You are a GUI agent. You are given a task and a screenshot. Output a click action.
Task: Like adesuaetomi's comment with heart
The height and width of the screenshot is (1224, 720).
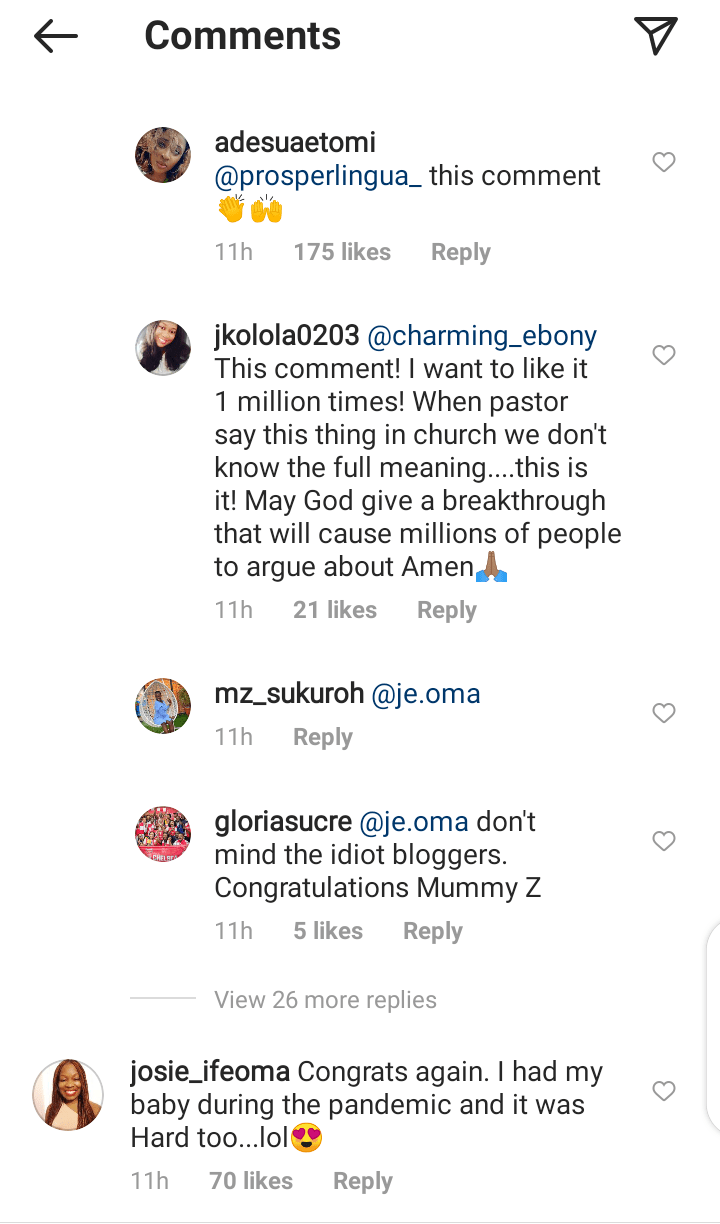664,162
